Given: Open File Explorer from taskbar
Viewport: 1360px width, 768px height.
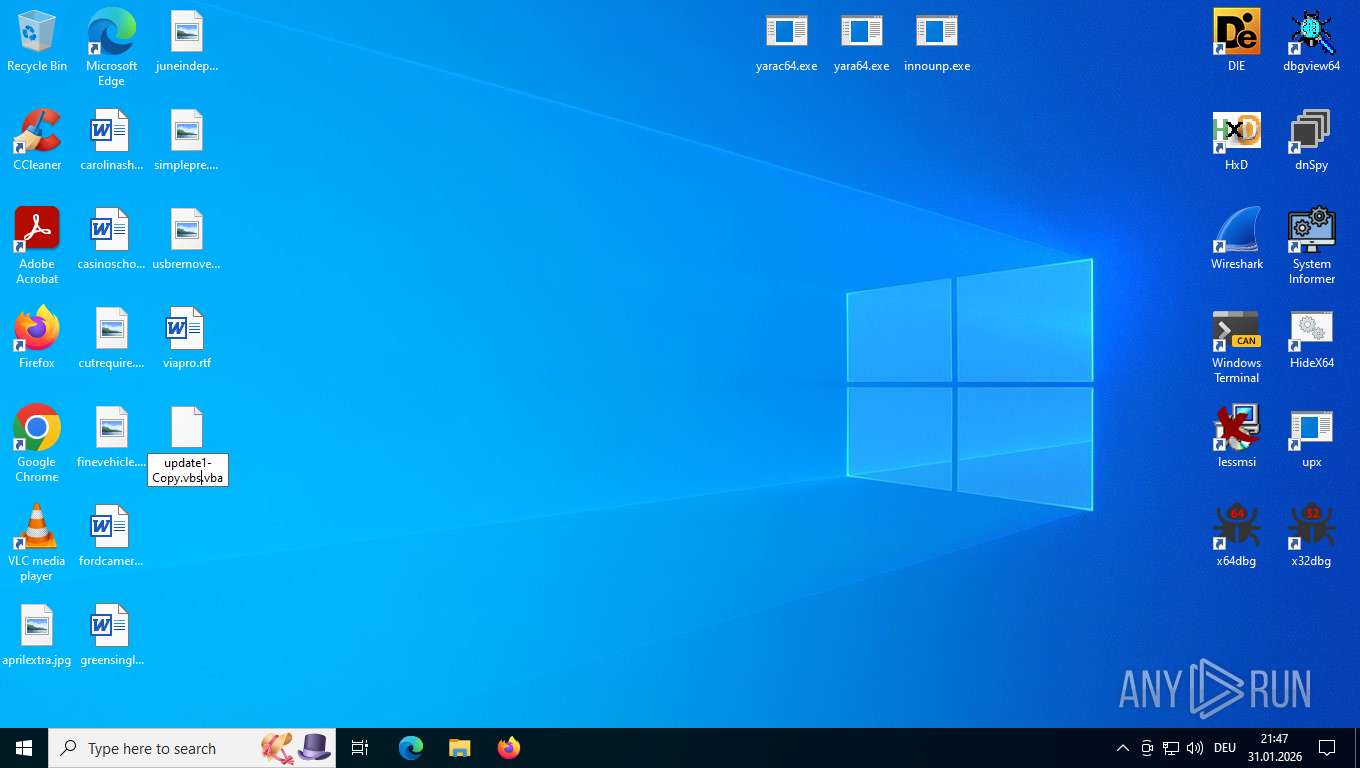Looking at the screenshot, I should (460, 748).
